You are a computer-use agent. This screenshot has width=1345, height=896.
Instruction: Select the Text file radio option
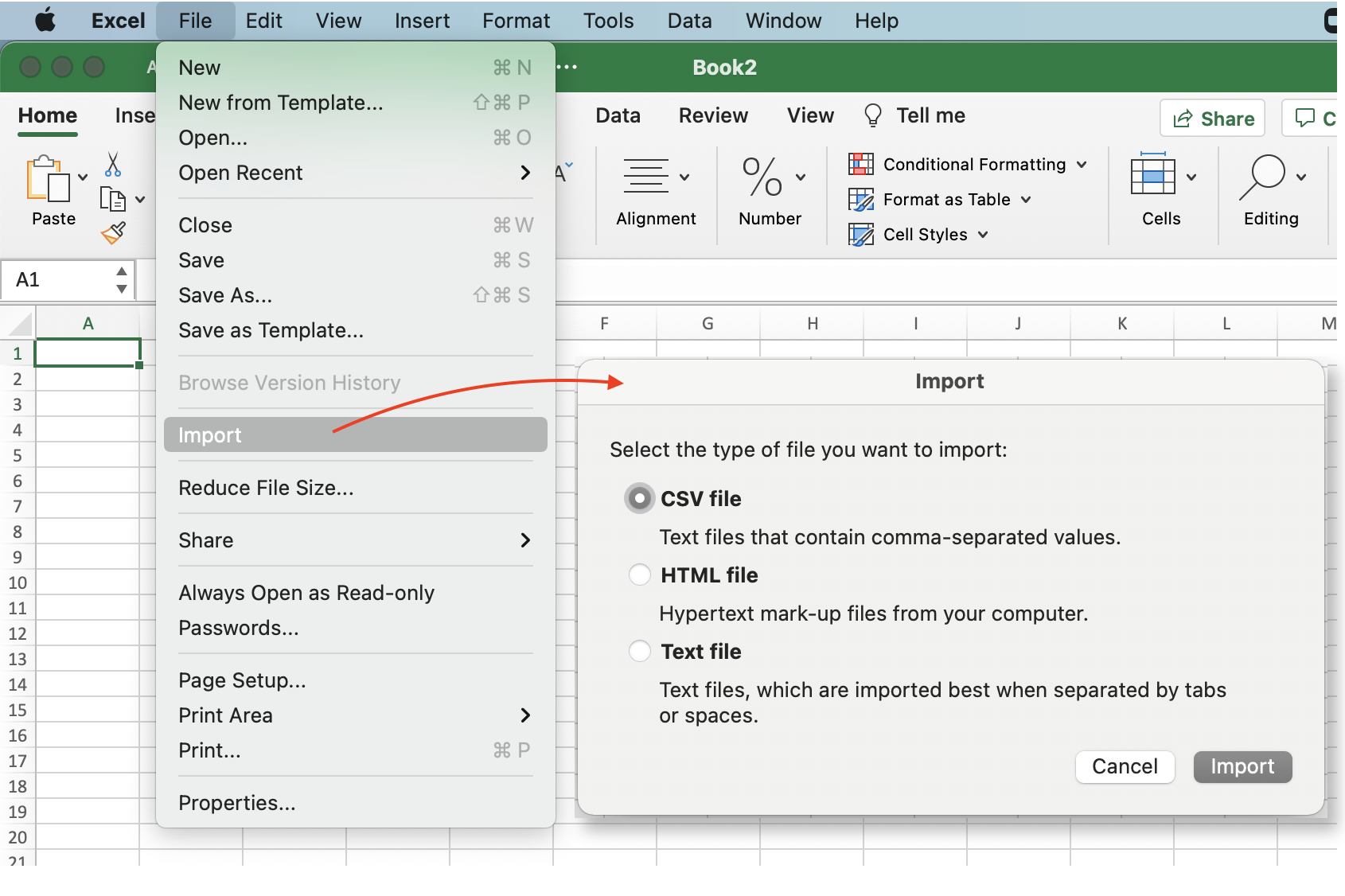coord(639,652)
